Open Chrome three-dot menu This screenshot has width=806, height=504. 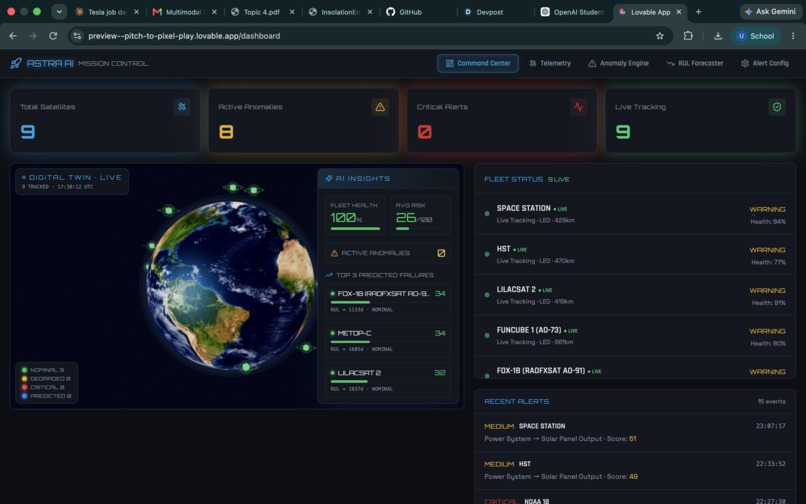[793, 36]
